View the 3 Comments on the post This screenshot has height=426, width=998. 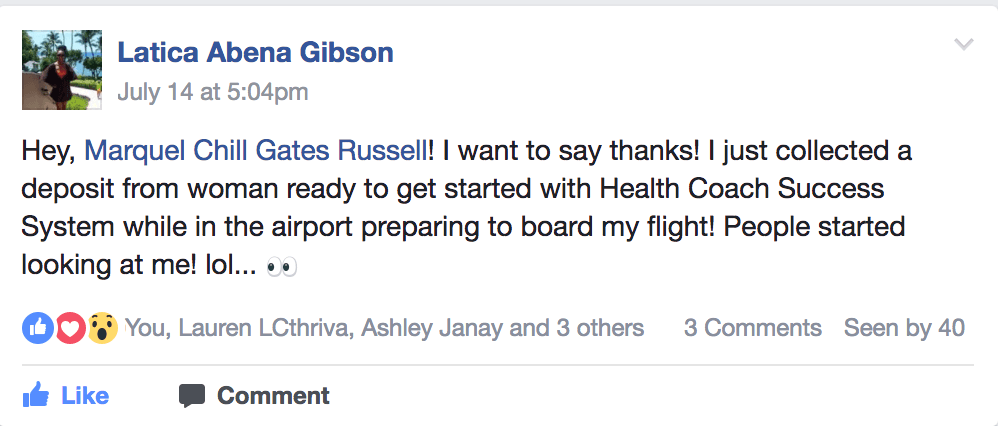point(752,328)
